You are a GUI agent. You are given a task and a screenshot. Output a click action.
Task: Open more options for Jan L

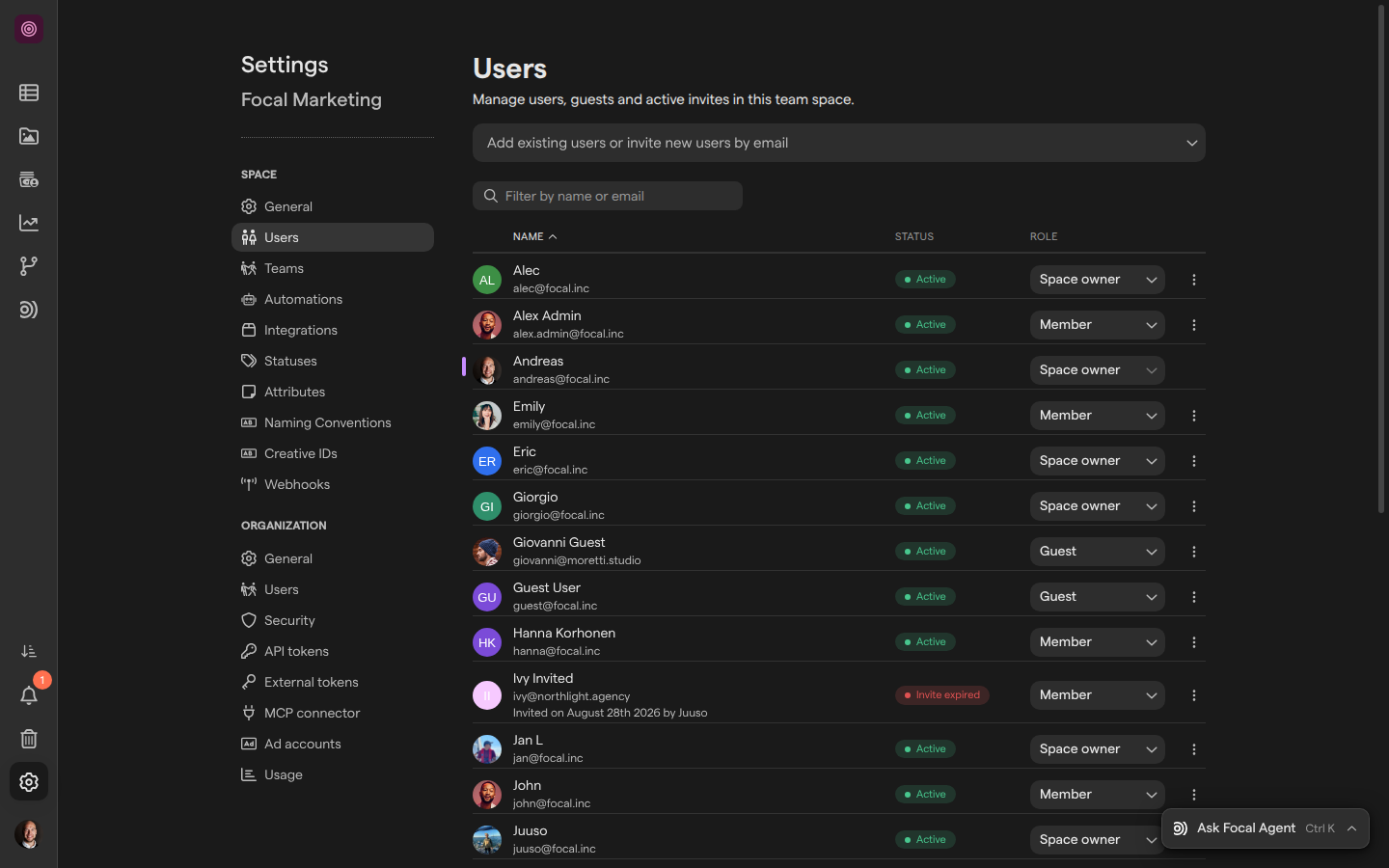tap(1194, 749)
